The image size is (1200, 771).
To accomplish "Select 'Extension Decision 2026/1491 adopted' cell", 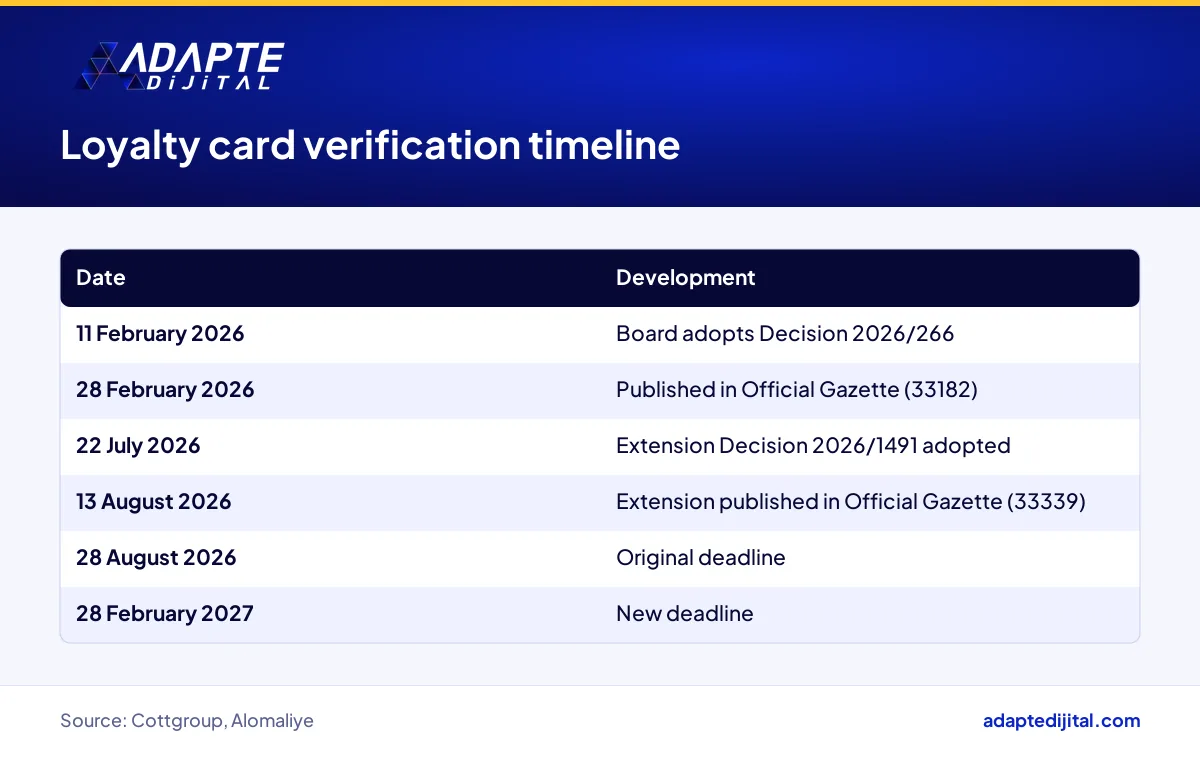I will coord(813,446).
